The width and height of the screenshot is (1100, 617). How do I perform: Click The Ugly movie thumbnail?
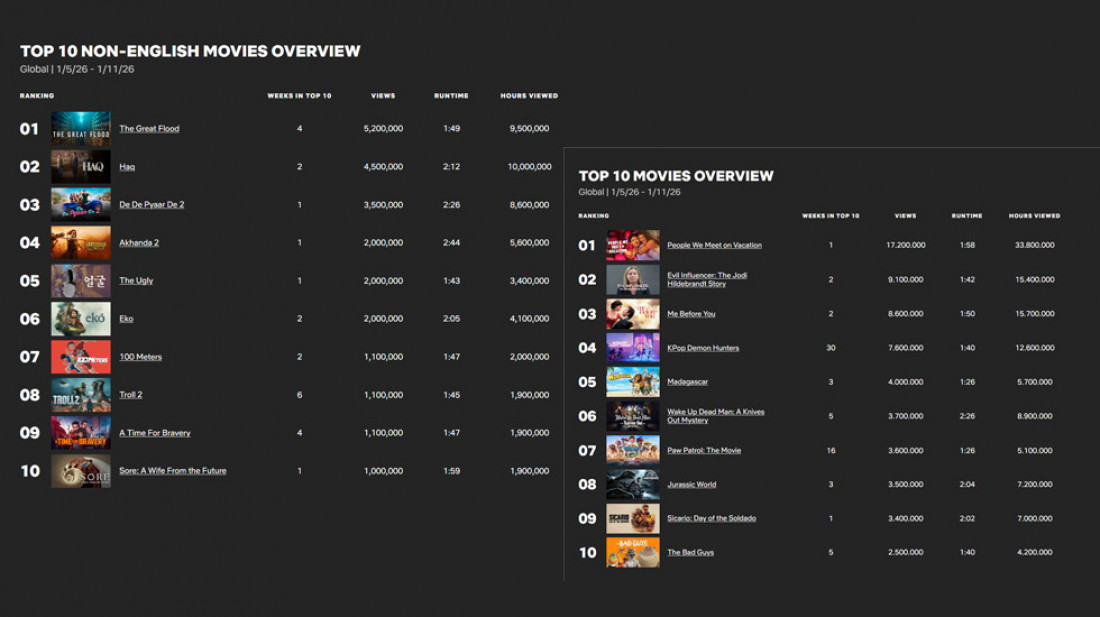tap(81, 281)
